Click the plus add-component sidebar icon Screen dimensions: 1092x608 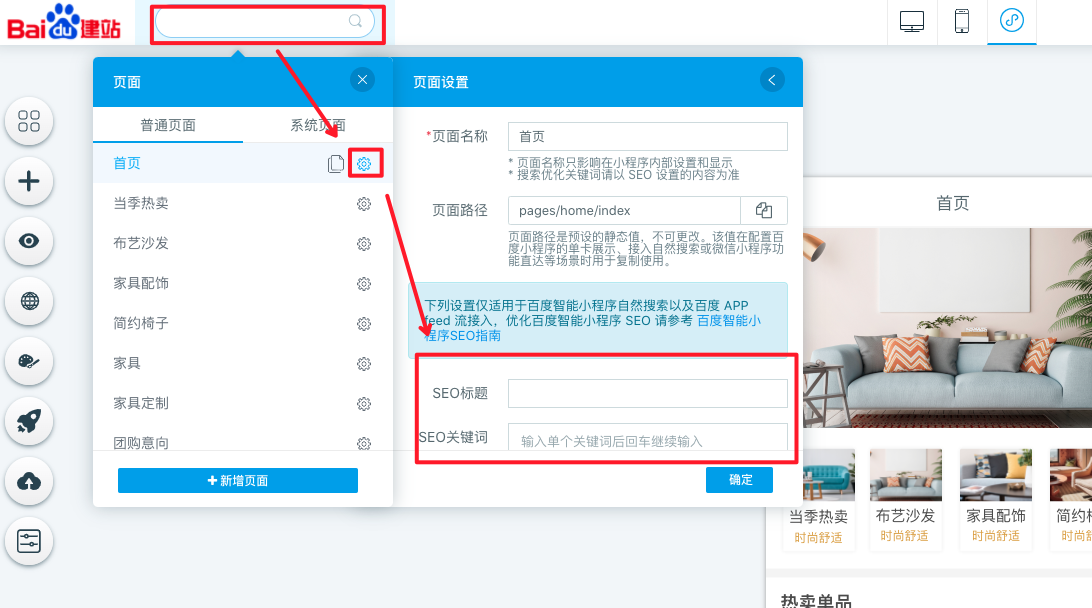(29, 181)
